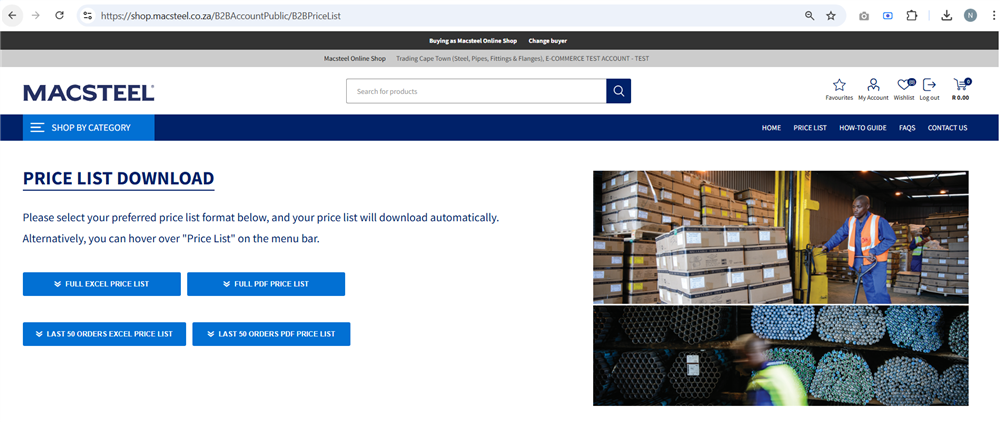Download Last 50 Orders PDF Price List

(x=271, y=333)
